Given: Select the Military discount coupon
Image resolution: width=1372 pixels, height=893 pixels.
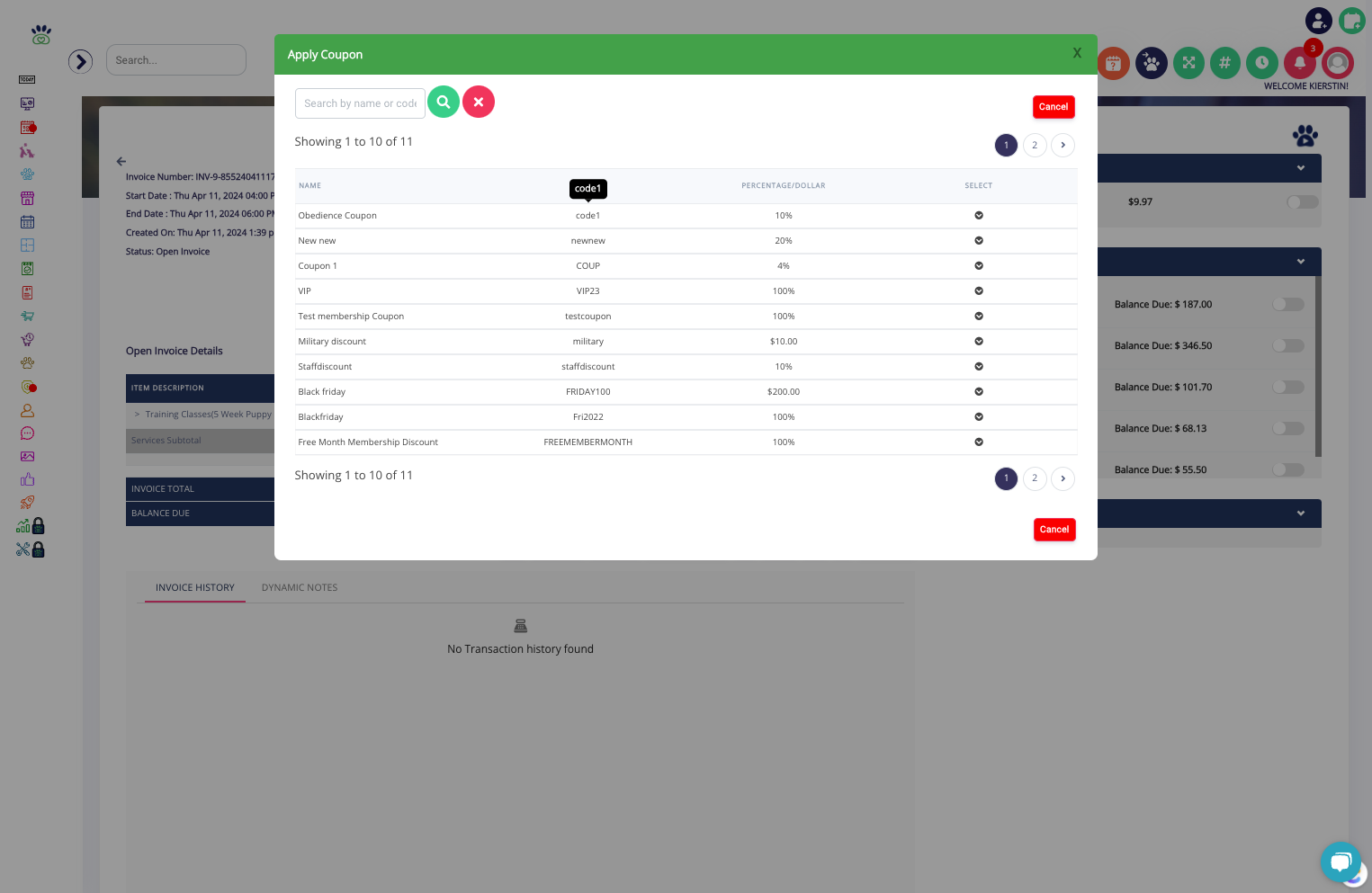Looking at the screenshot, I should (979, 342).
